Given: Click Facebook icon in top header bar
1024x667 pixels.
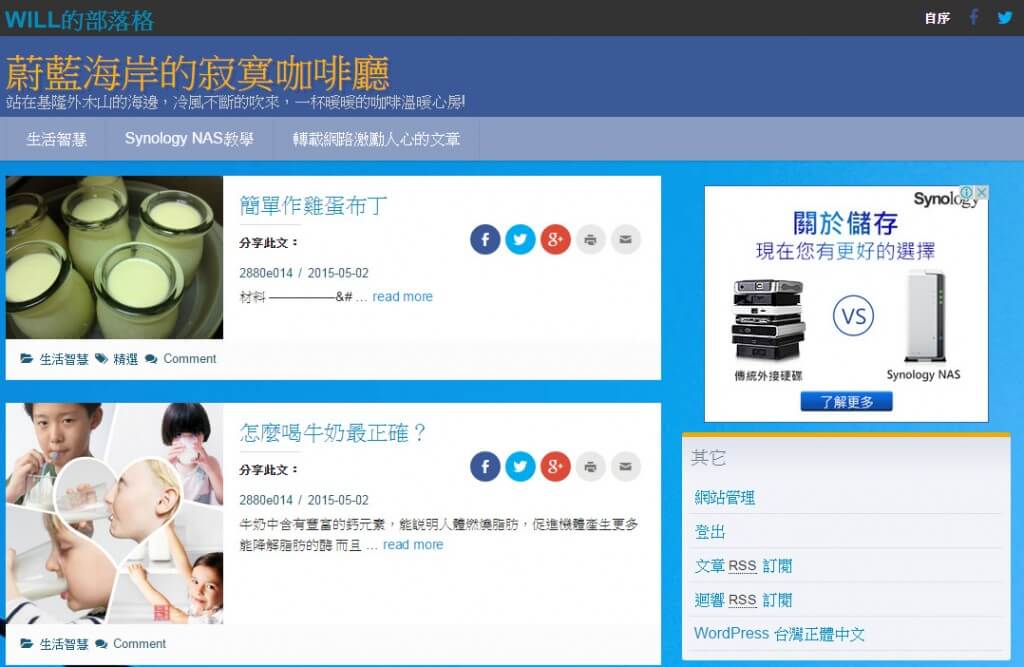Looking at the screenshot, I should pyautogui.click(x=974, y=17).
